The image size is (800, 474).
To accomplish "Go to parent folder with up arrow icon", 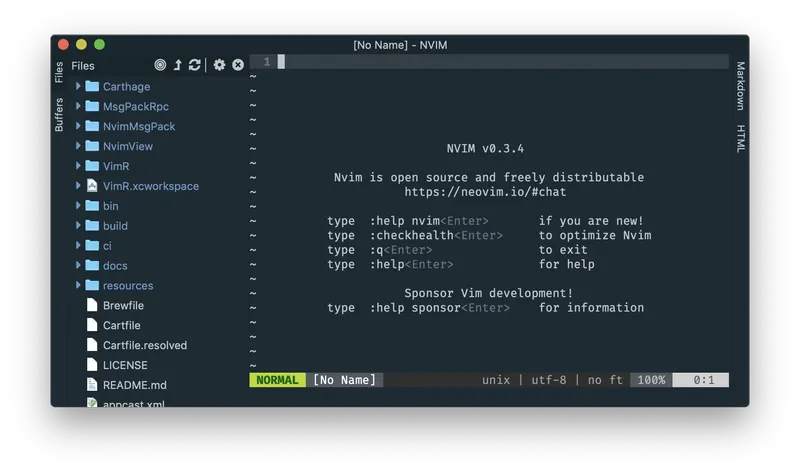I will tap(178, 65).
